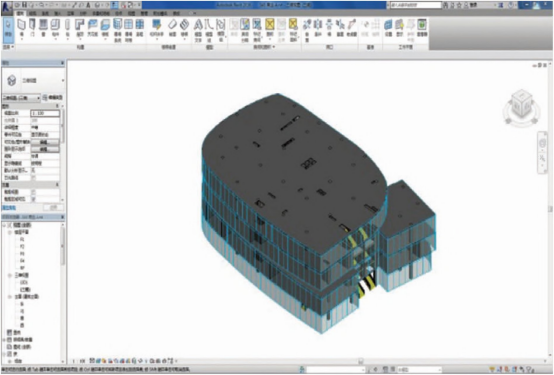554x375 pixels.
Task: Switch to the Structure ribbon tab
Action: [x=33, y=13]
